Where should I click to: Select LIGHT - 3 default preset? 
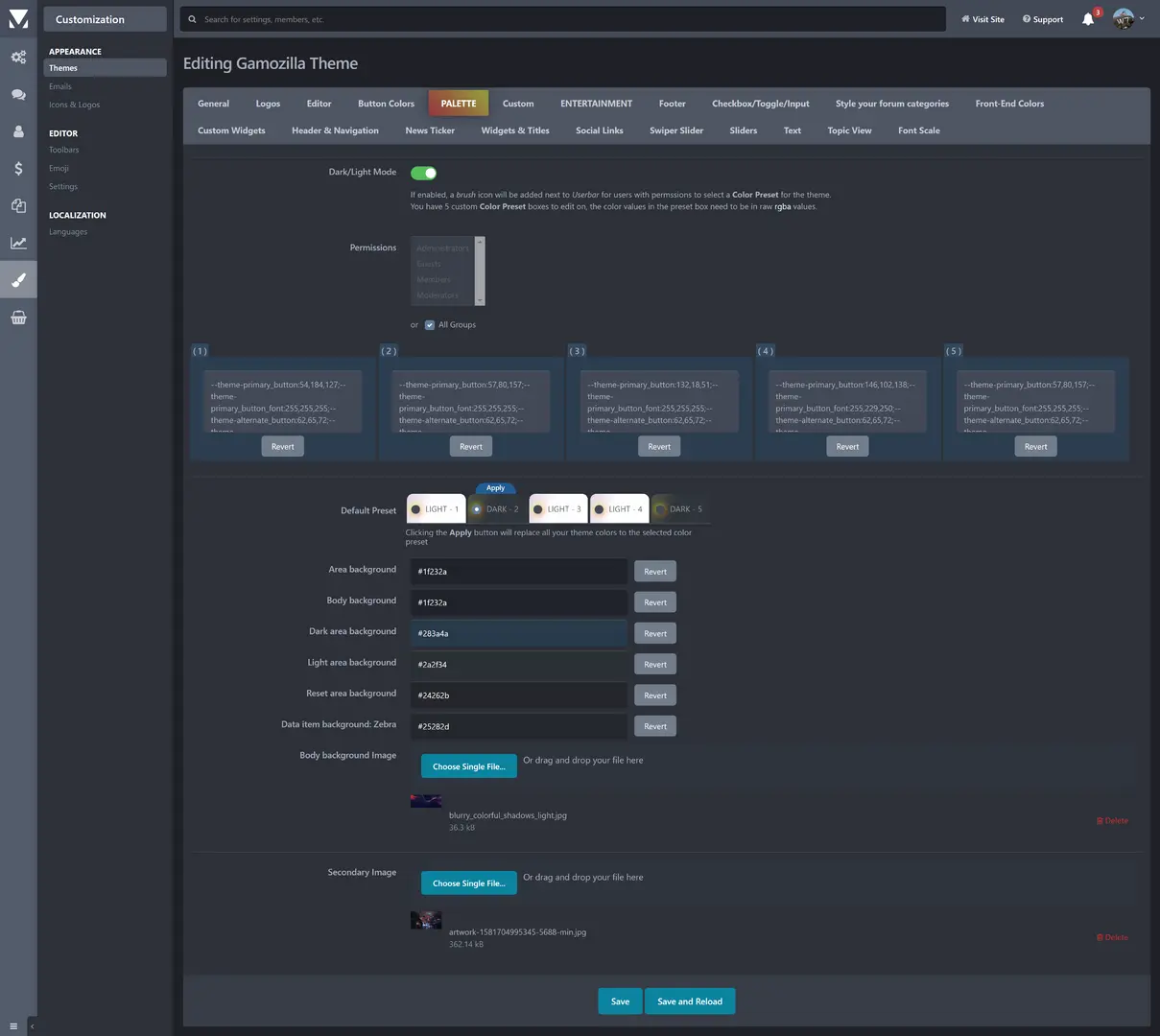click(557, 509)
